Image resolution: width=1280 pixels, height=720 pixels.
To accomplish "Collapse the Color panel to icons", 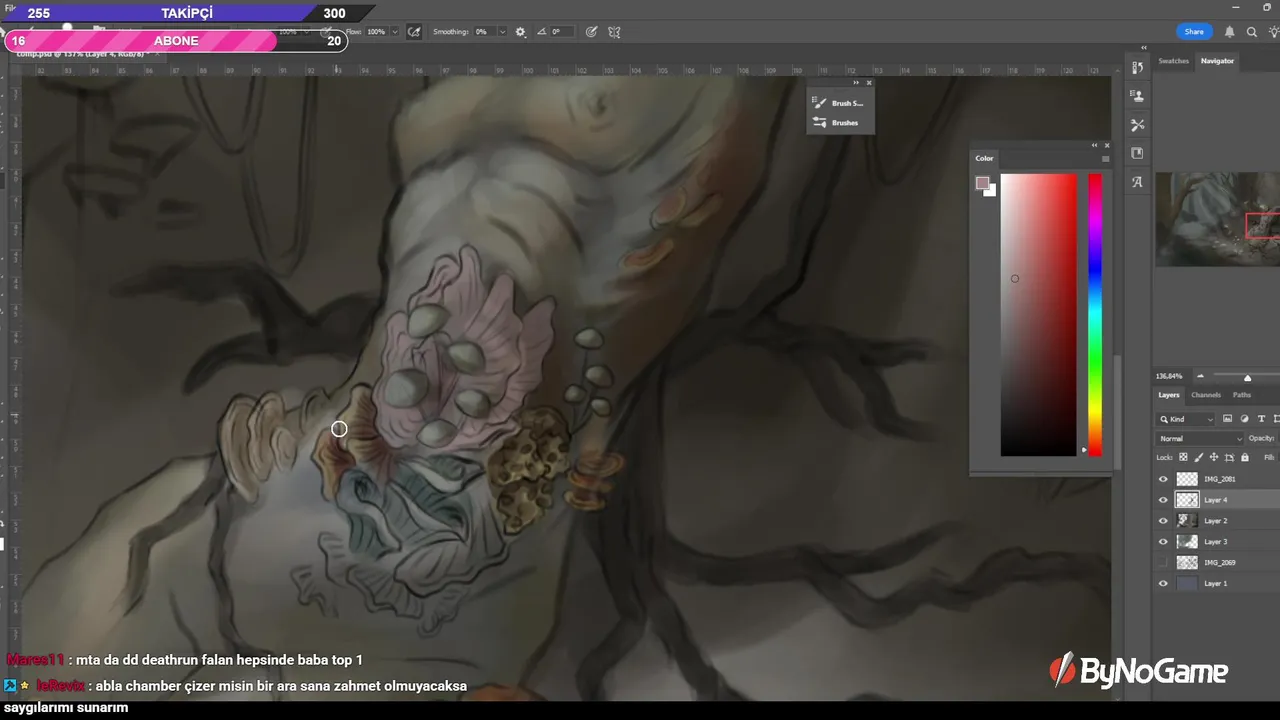I will (1095, 145).
